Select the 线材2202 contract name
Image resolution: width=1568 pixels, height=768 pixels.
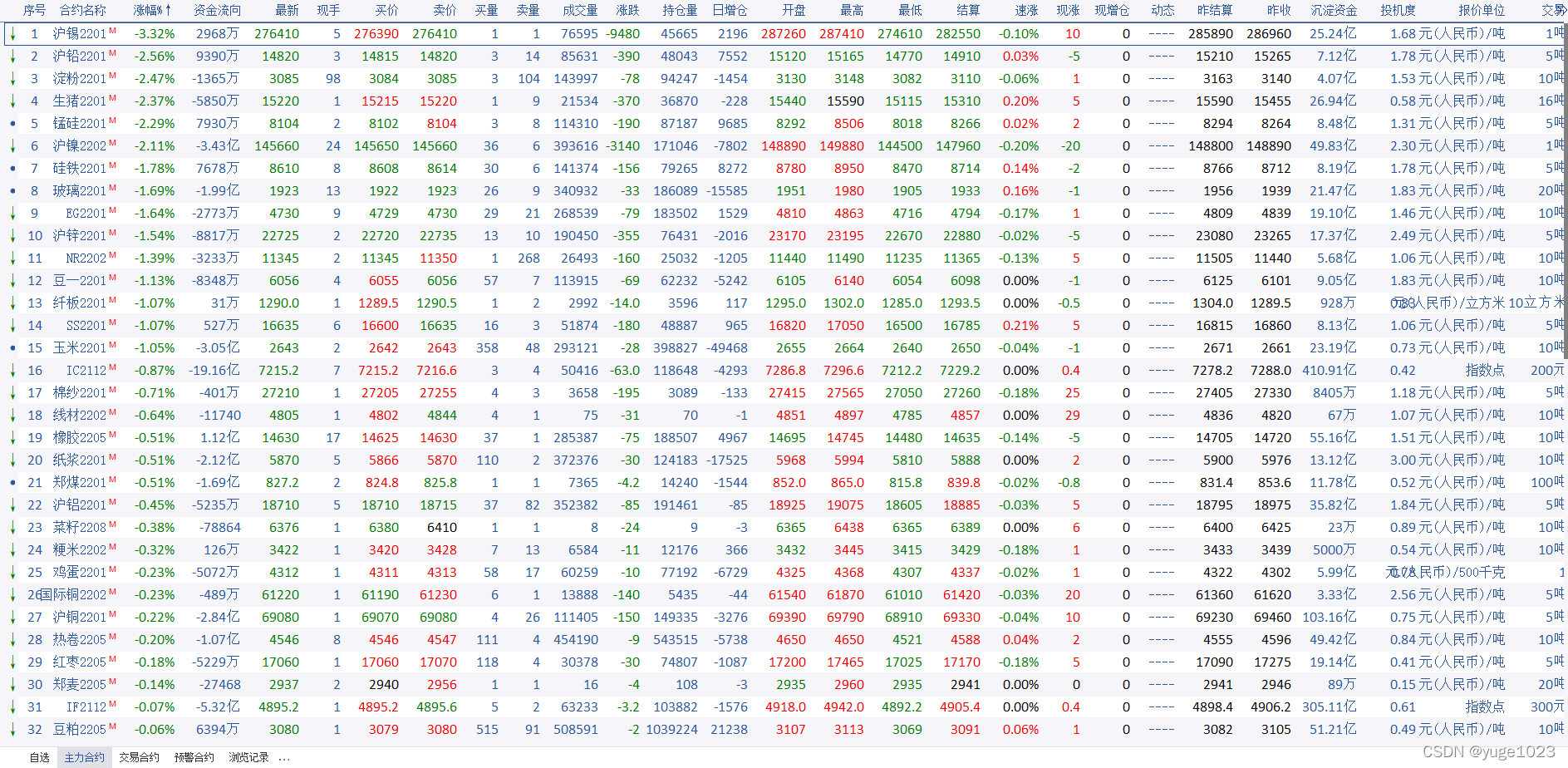(80, 416)
